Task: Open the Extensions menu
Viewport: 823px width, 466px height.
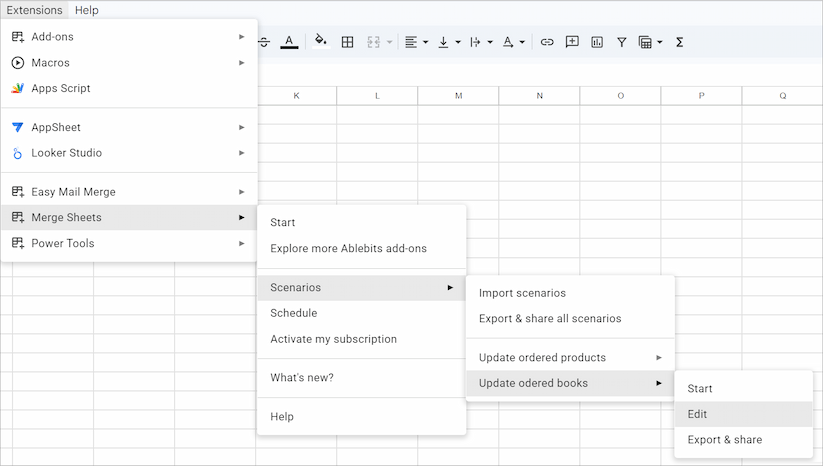Action: [x=34, y=10]
